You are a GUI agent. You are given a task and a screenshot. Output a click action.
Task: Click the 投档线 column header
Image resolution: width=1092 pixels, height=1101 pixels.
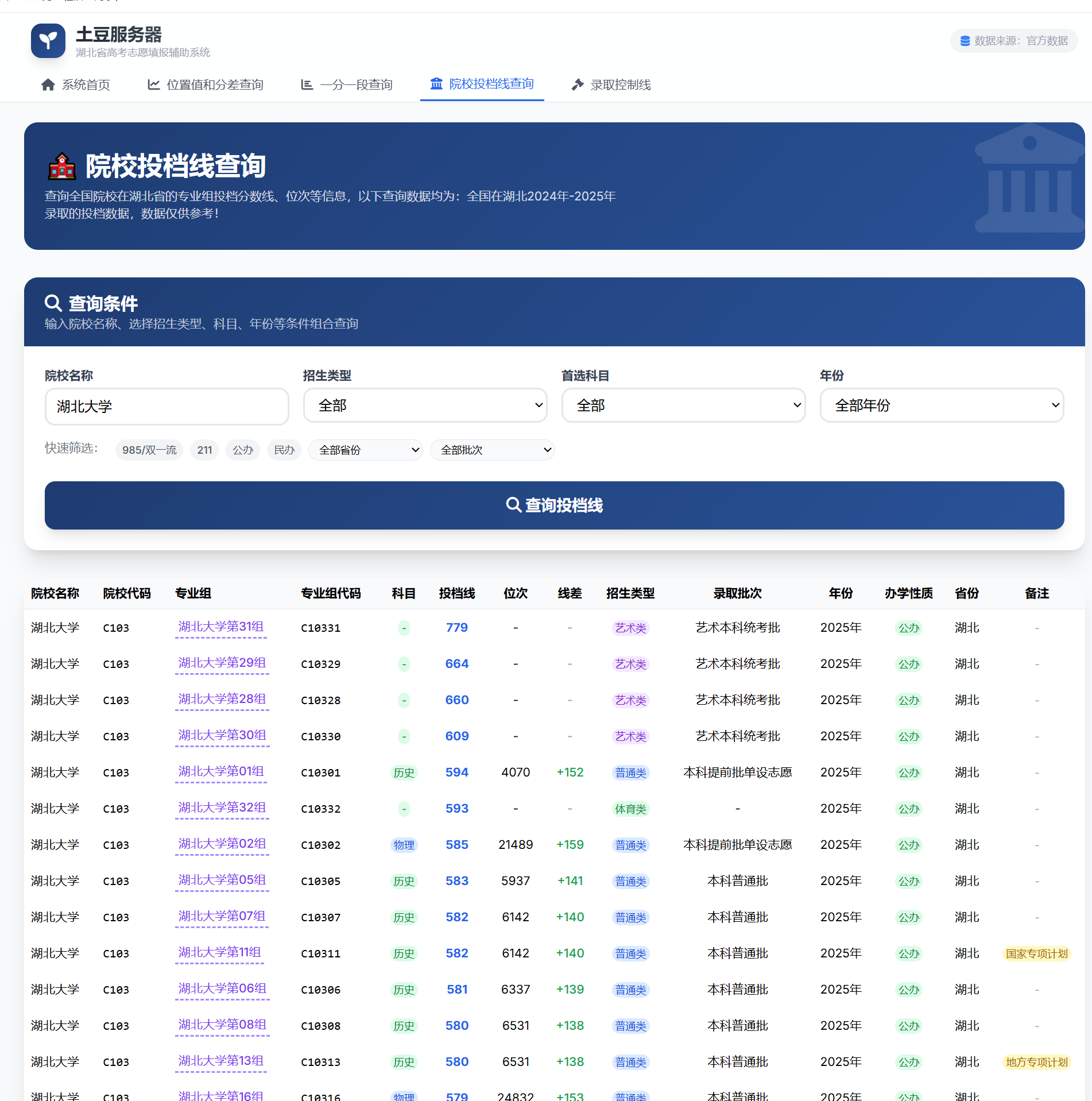coord(457,593)
